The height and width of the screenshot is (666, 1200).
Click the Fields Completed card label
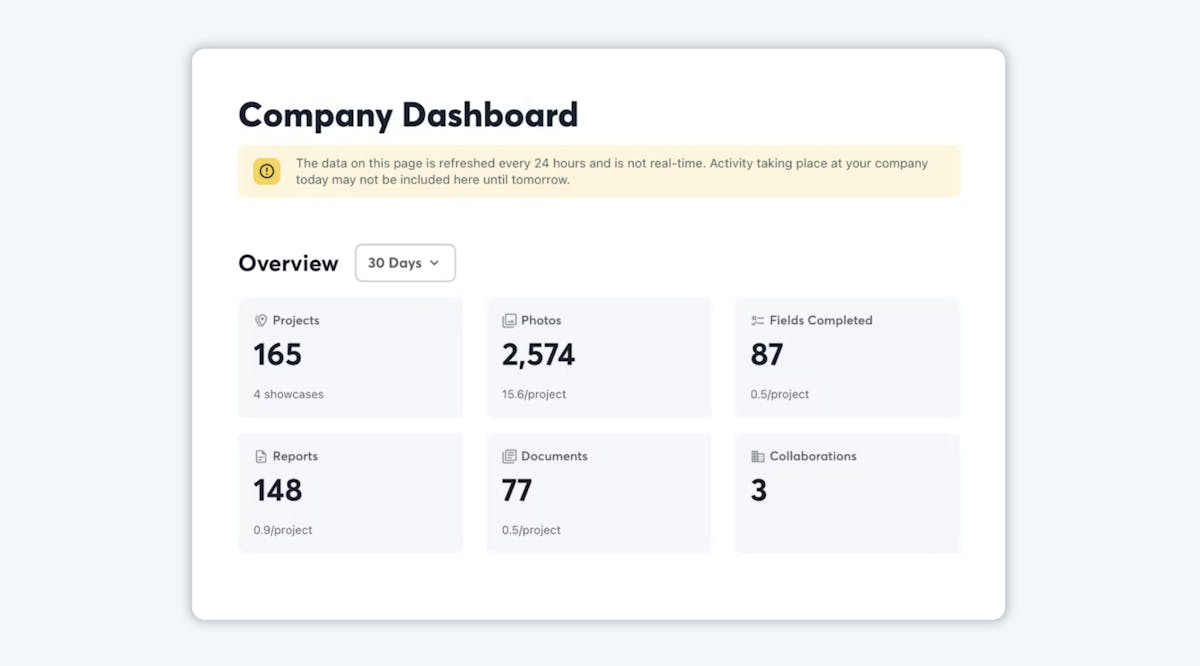point(821,321)
